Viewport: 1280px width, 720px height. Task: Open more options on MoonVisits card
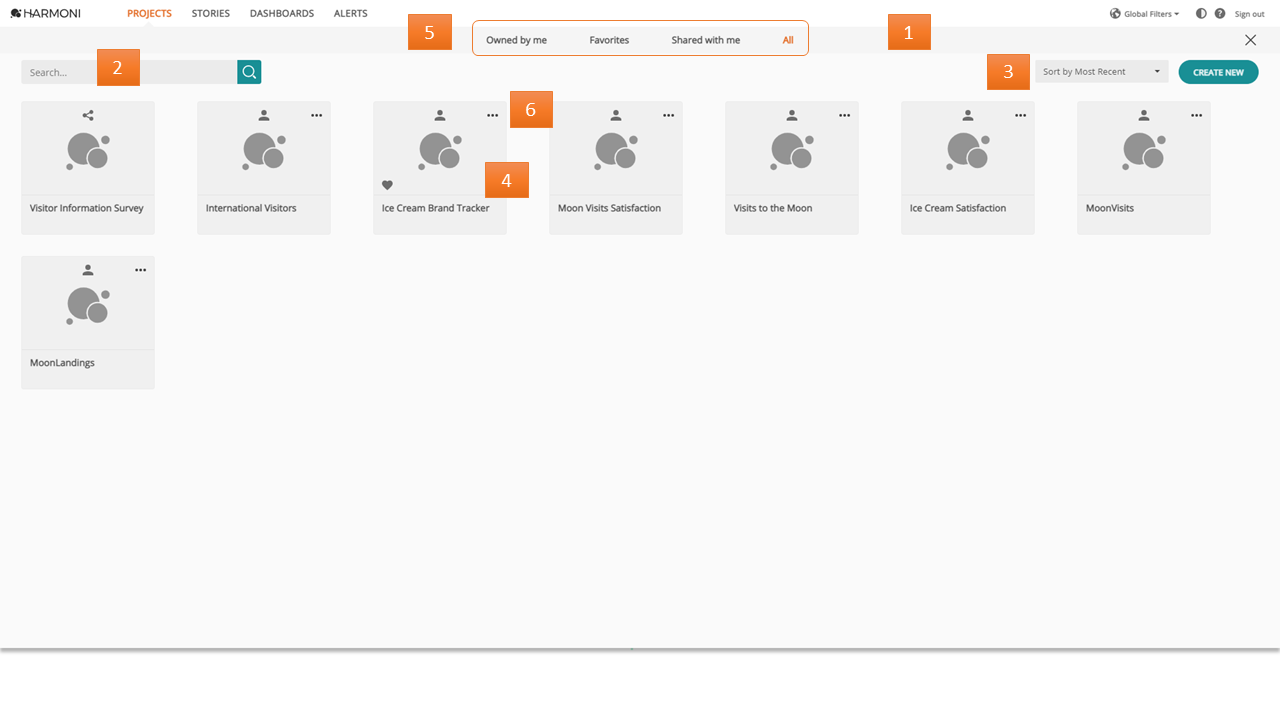tap(1196, 115)
